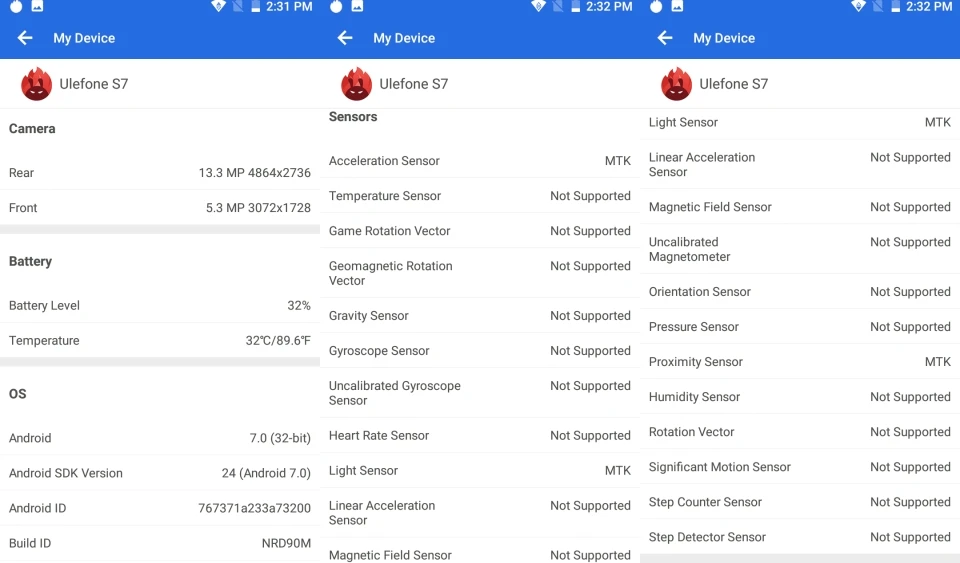Tap AnTuTu flame logo on the Camera screen

point(37,84)
